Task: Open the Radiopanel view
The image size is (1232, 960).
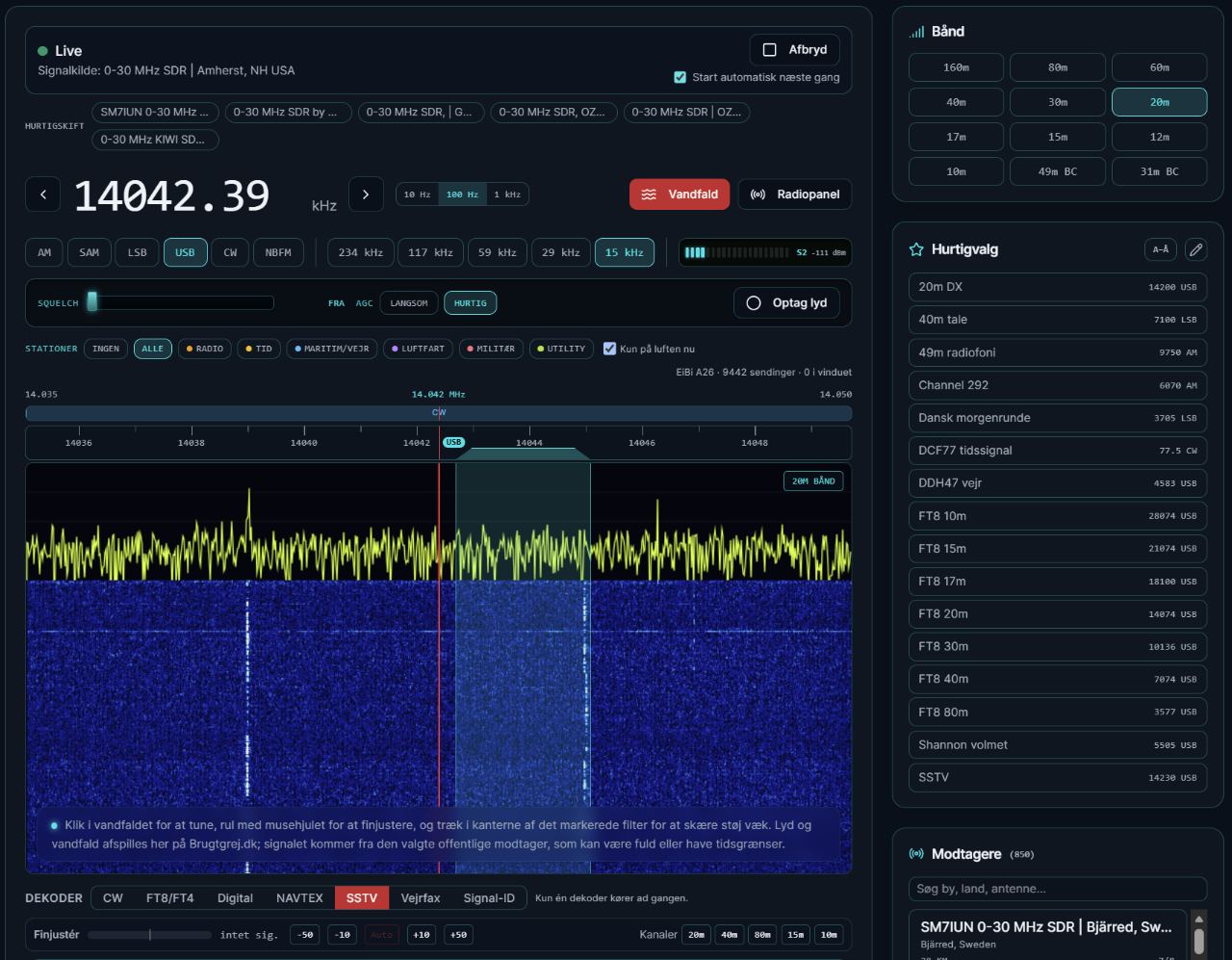Action: (795, 195)
